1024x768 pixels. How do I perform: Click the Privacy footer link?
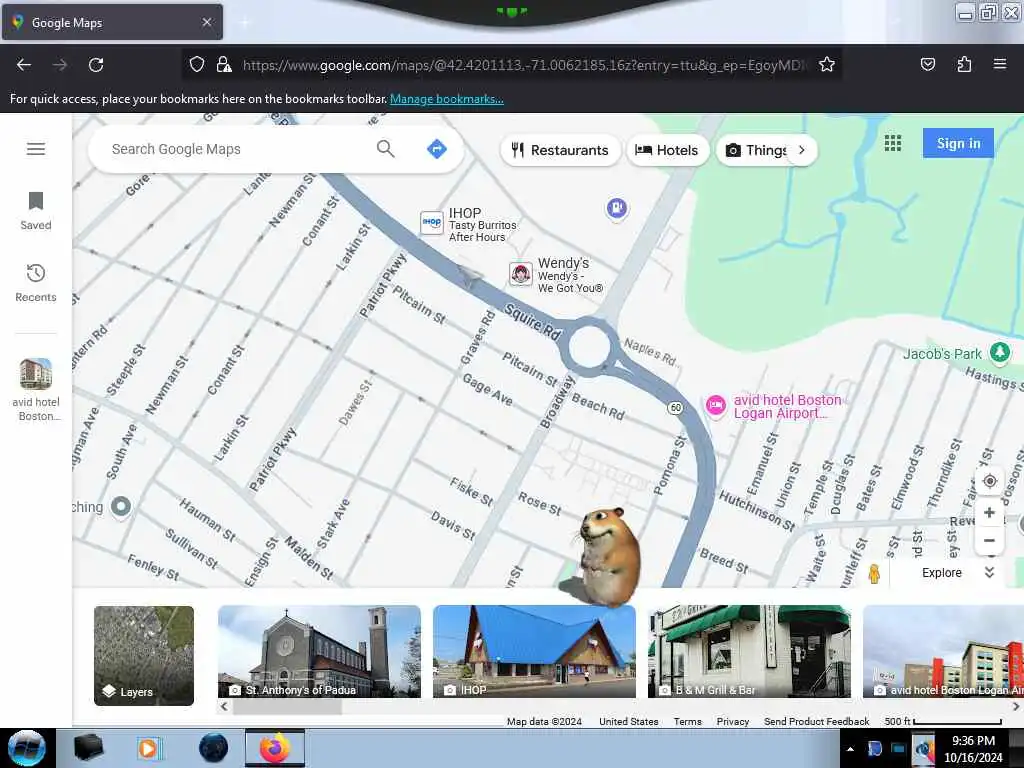[733, 722]
